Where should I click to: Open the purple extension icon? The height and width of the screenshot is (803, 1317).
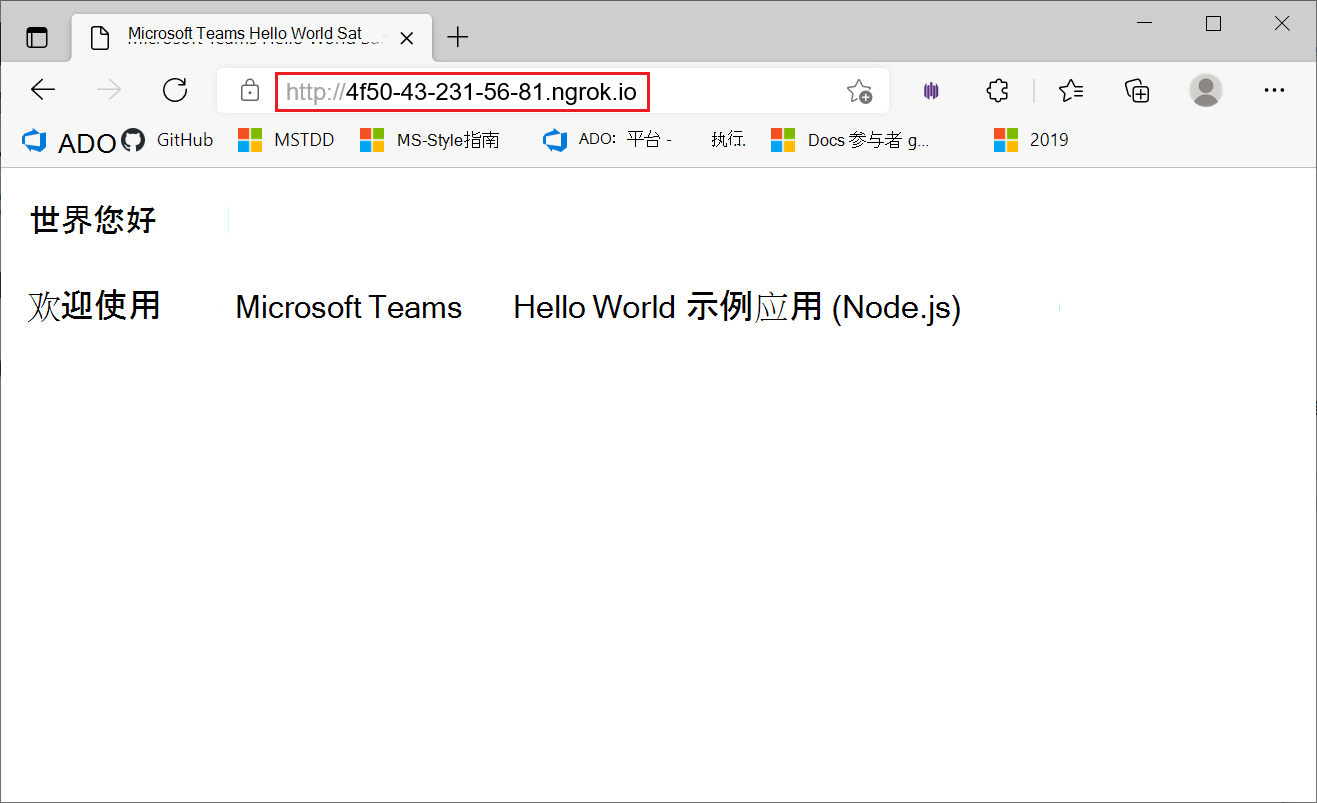[x=931, y=91]
